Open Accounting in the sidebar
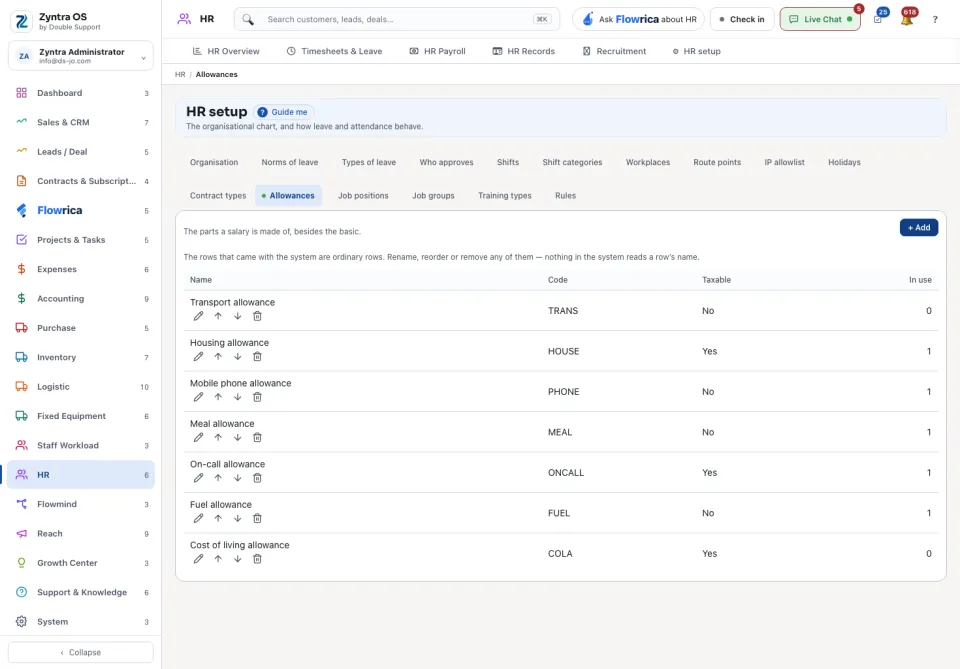The width and height of the screenshot is (960, 669). click(81, 299)
